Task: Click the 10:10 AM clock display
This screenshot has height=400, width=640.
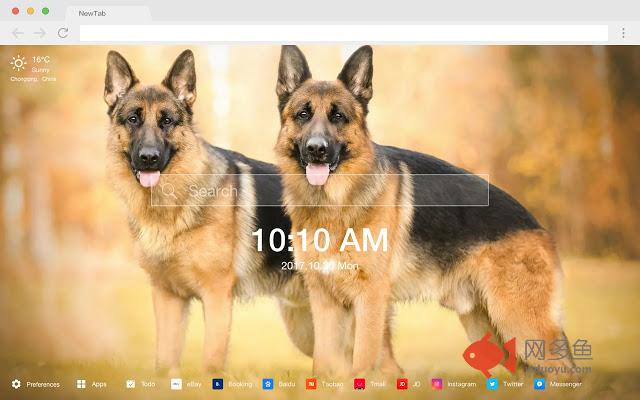Action: tap(320, 240)
